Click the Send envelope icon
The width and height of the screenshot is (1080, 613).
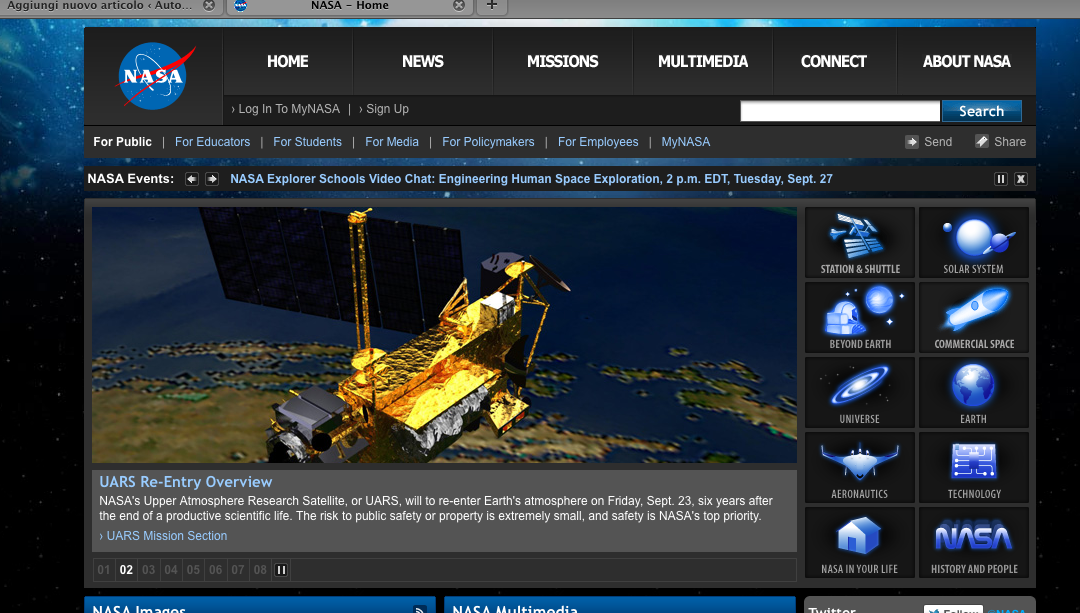(912, 142)
